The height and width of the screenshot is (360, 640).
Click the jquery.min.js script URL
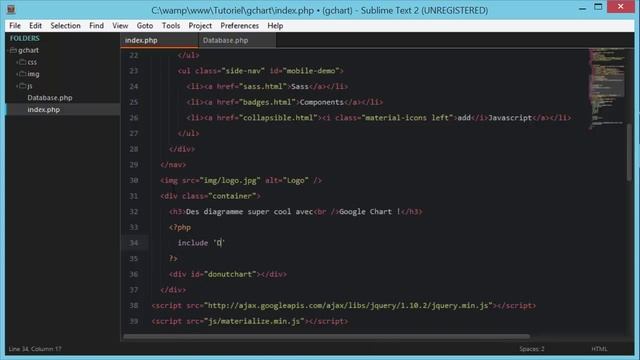pyautogui.click(x=348, y=306)
